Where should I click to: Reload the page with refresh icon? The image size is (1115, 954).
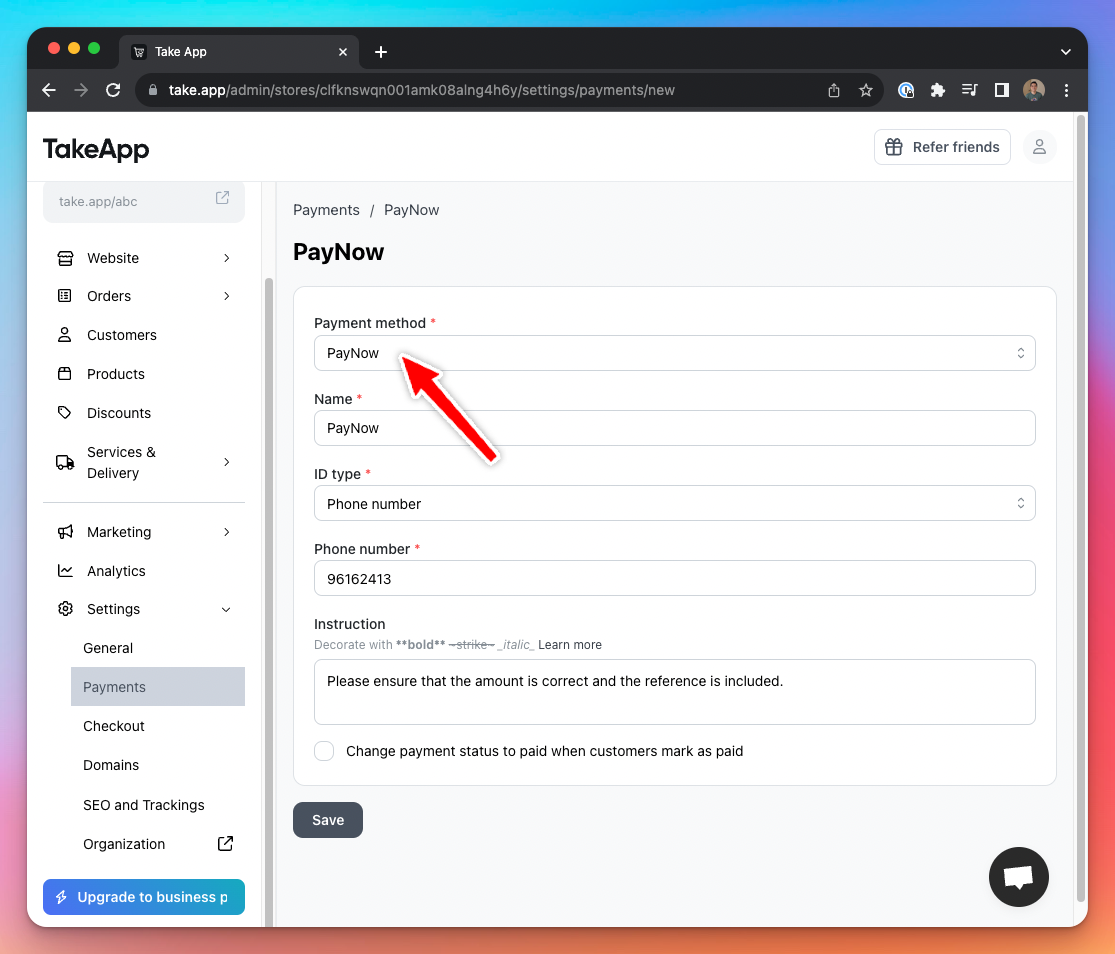pyautogui.click(x=113, y=90)
